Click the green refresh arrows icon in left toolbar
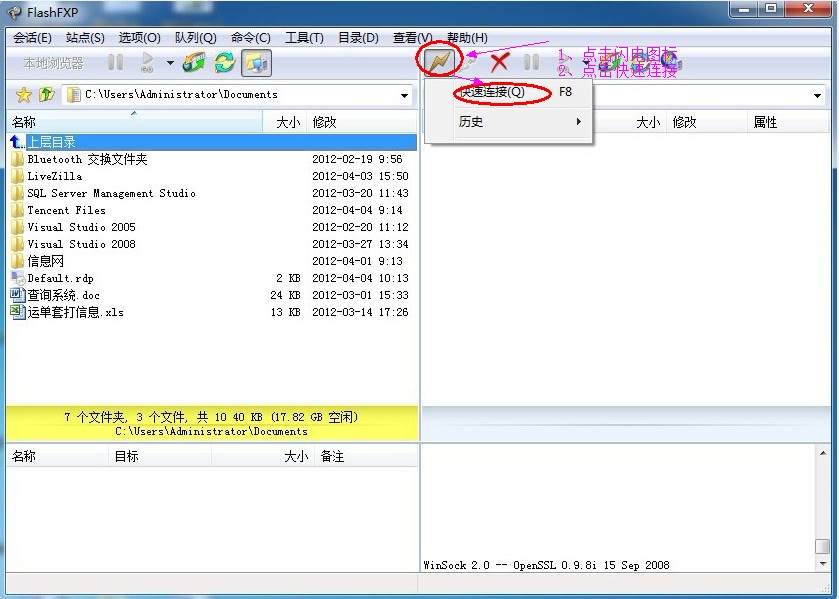This screenshot has height=599, width=839. tap(225, 63)
